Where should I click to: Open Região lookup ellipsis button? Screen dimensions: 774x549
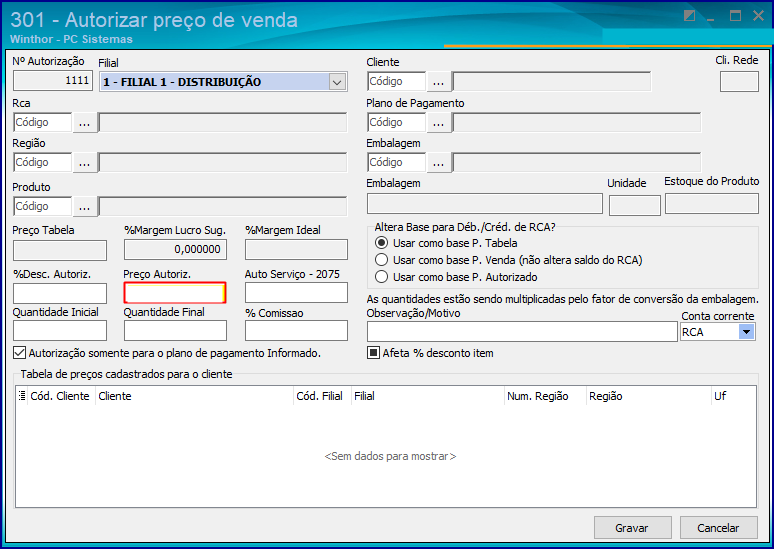coord(84,162)
